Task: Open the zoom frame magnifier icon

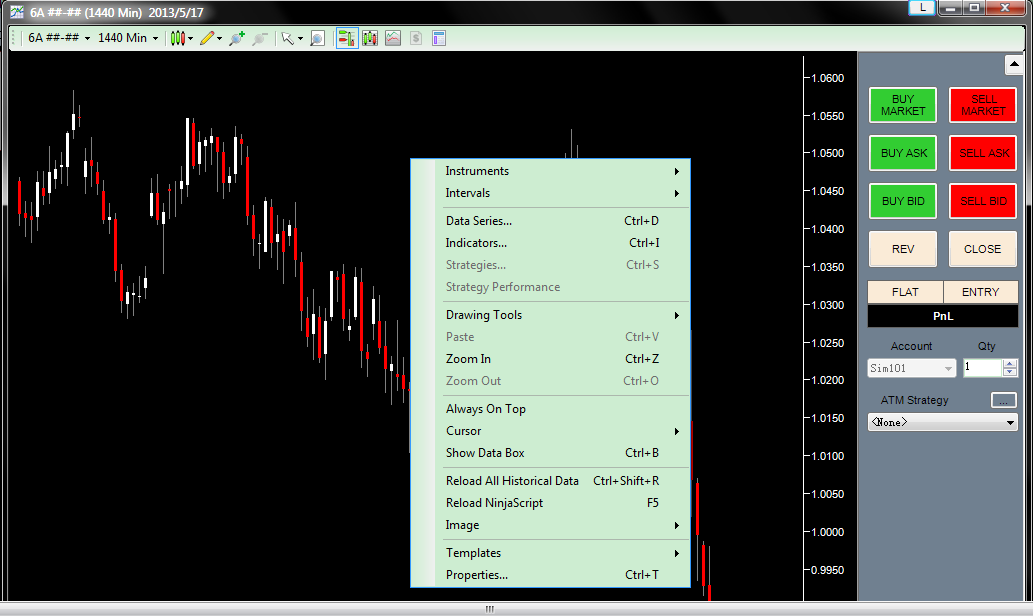Action: click(318, 38)
